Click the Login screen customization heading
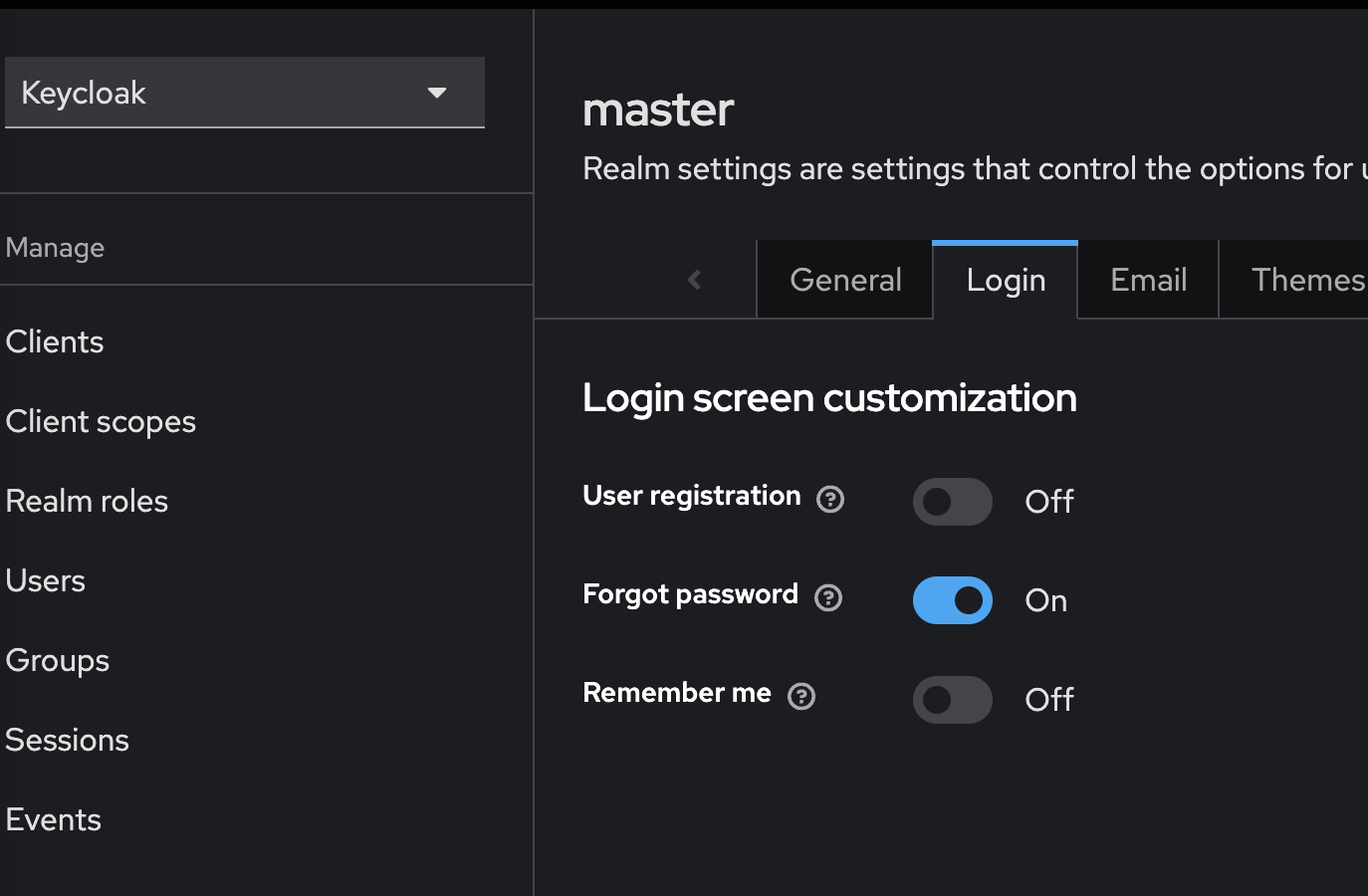The image size is (1368, 896). pyautogui.click(x=829, y=398)
